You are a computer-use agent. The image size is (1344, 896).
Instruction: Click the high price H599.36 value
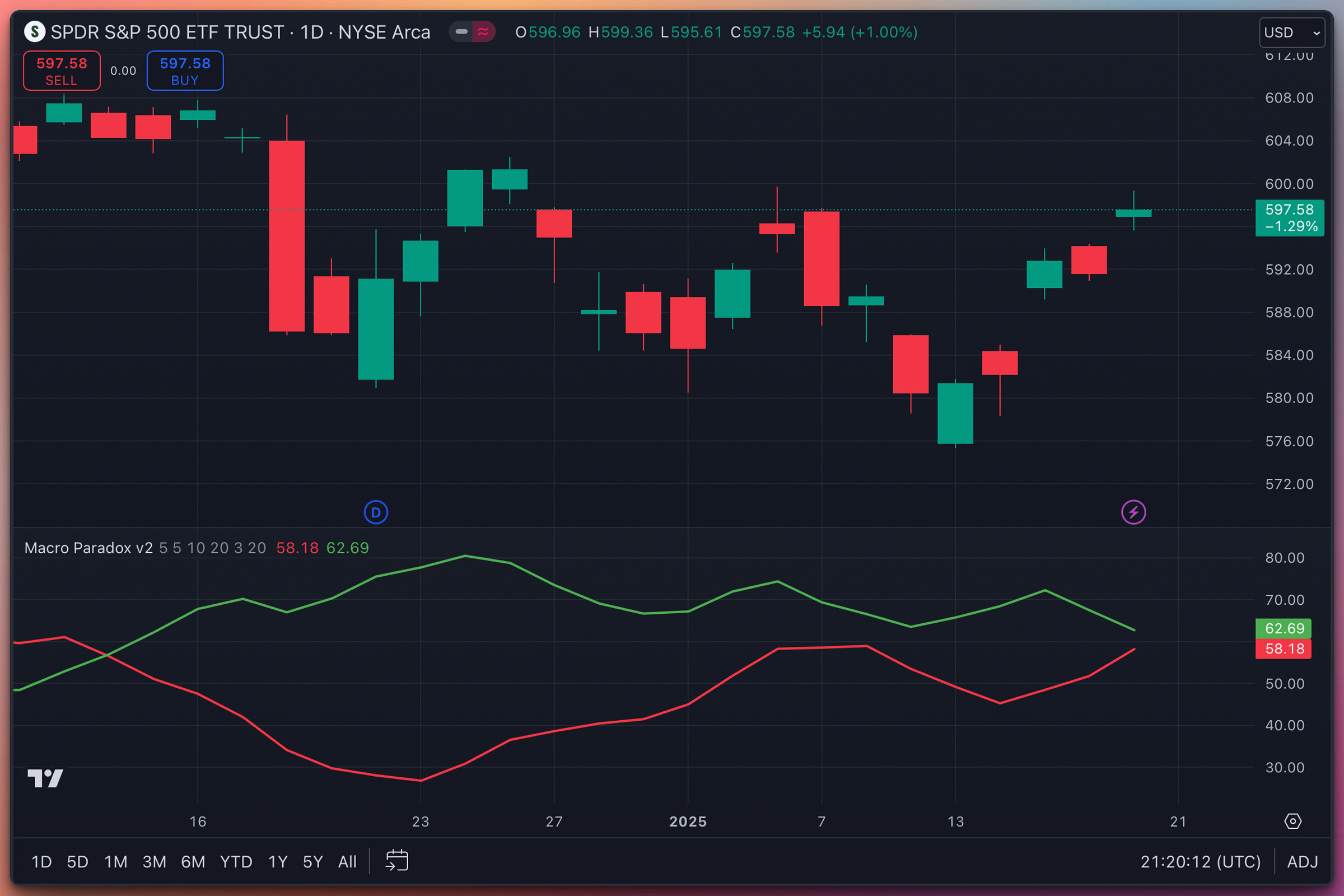pyautogui.click(x=620, y=32)
